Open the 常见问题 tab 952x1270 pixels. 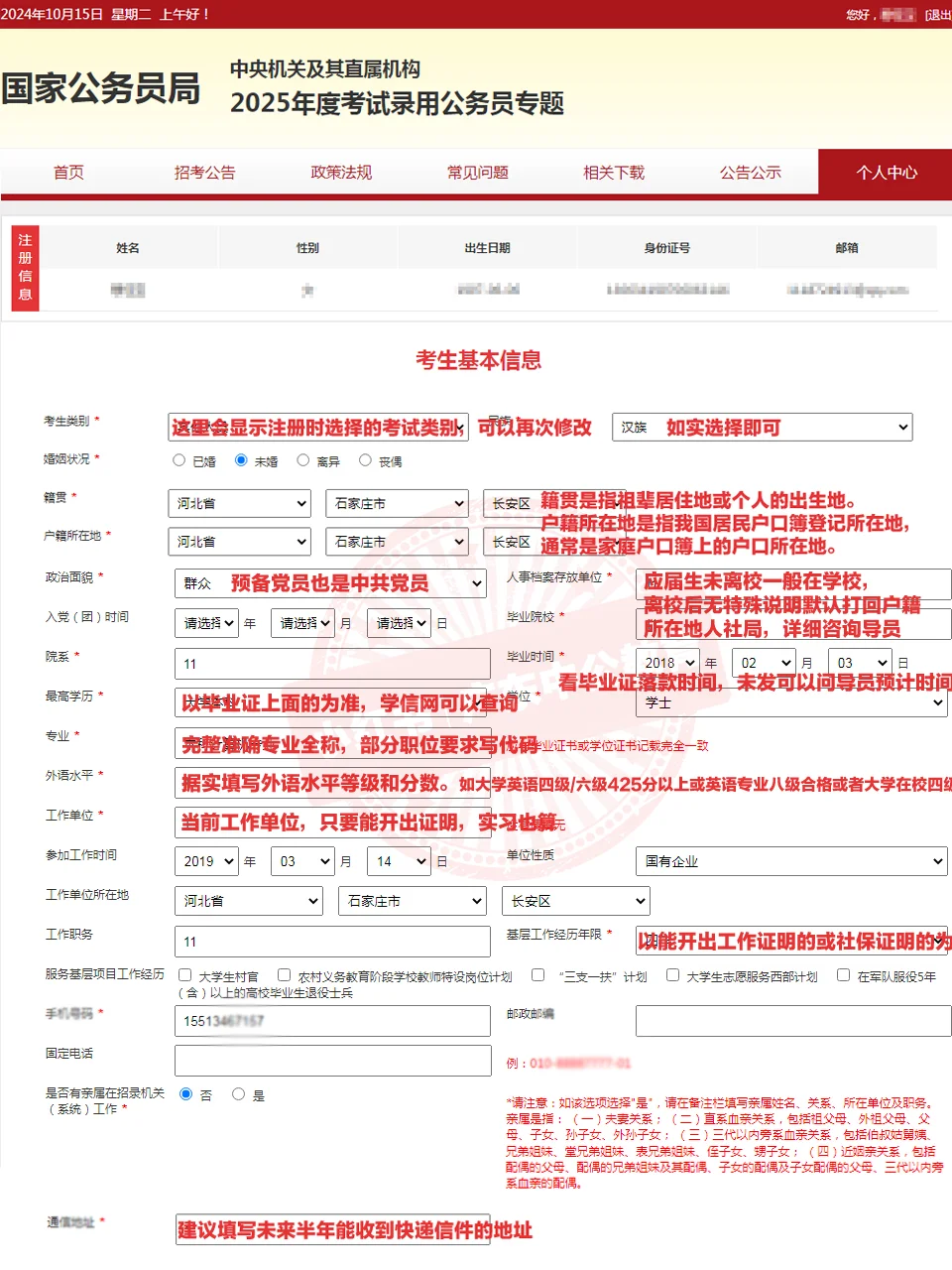click(477, 173)
